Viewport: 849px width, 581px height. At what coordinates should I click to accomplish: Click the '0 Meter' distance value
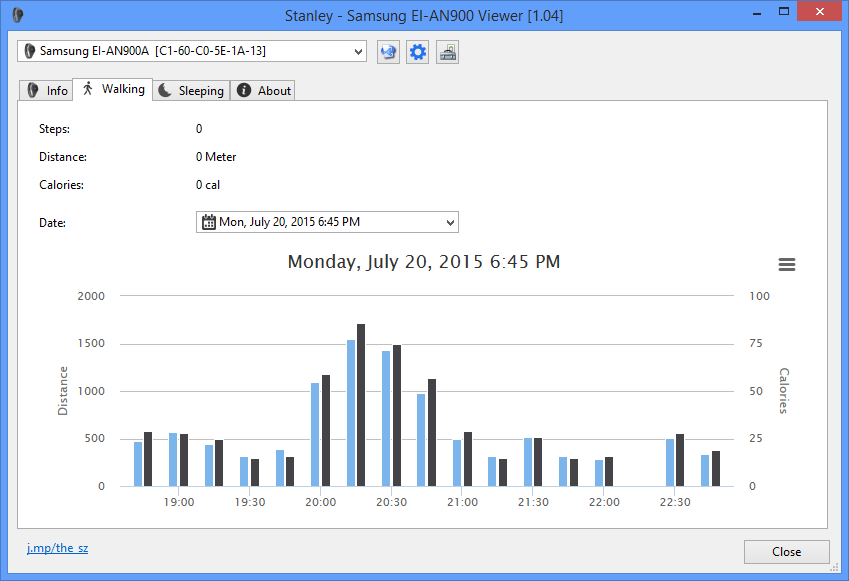(215, 157)
